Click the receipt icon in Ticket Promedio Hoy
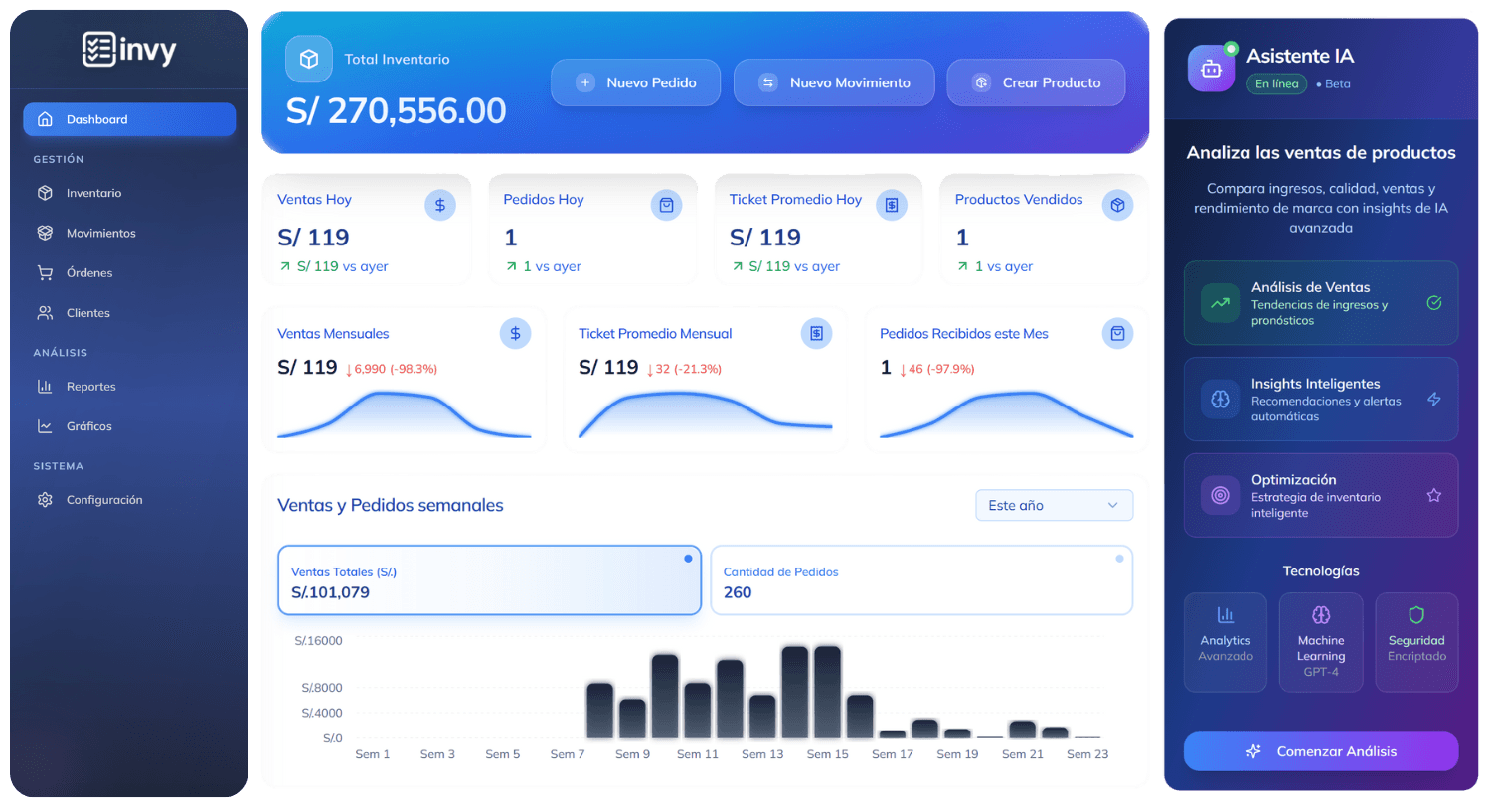 (892, 205)
